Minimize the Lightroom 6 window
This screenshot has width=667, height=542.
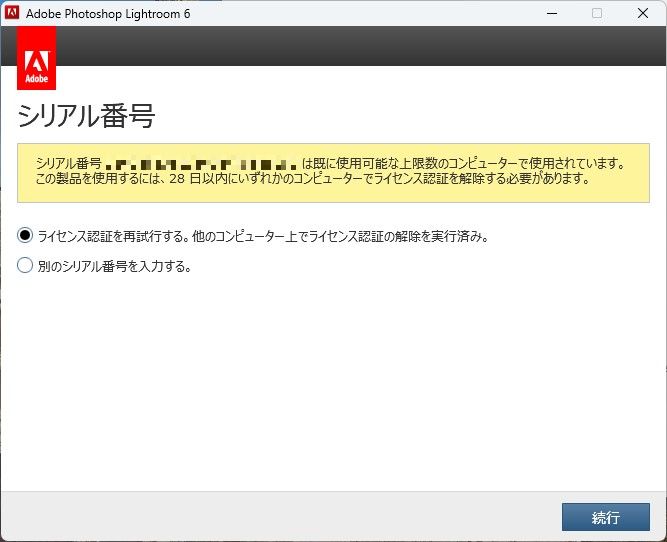pos(552,13)
